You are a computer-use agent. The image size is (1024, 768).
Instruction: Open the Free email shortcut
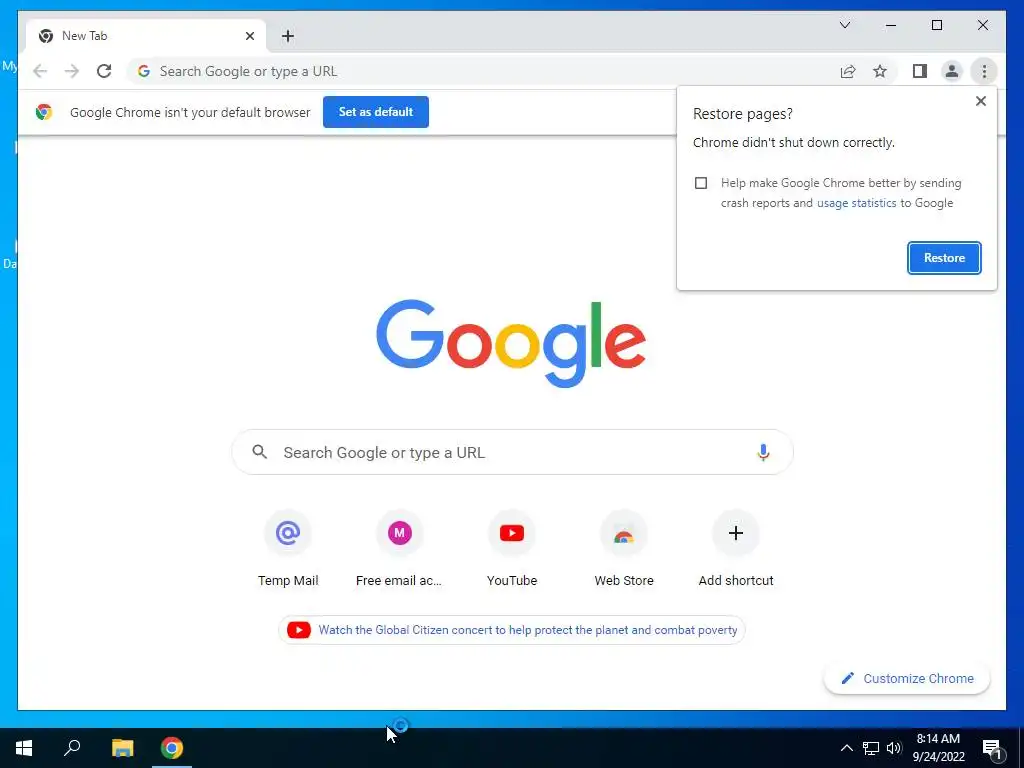point(399,550)
